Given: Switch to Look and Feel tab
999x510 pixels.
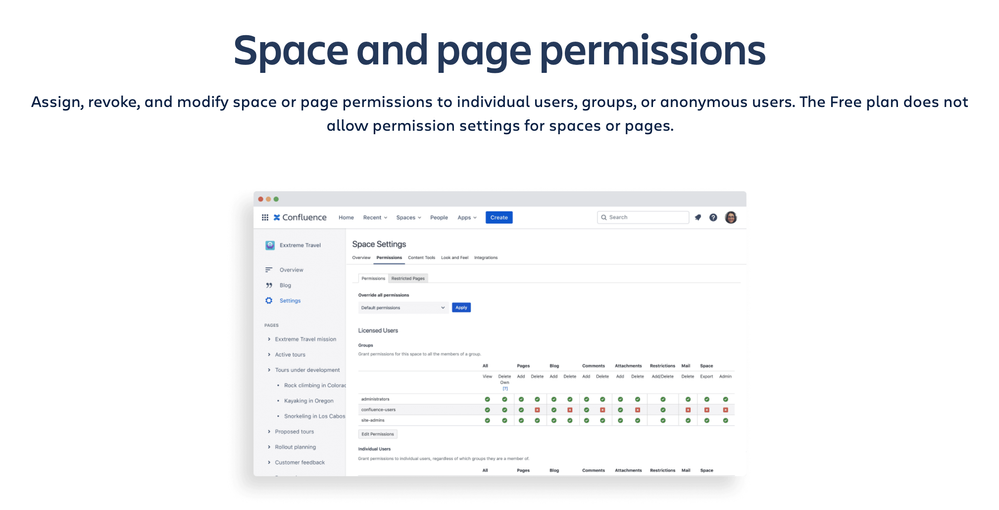Looking at the screenshot, I should click(455, 258).
